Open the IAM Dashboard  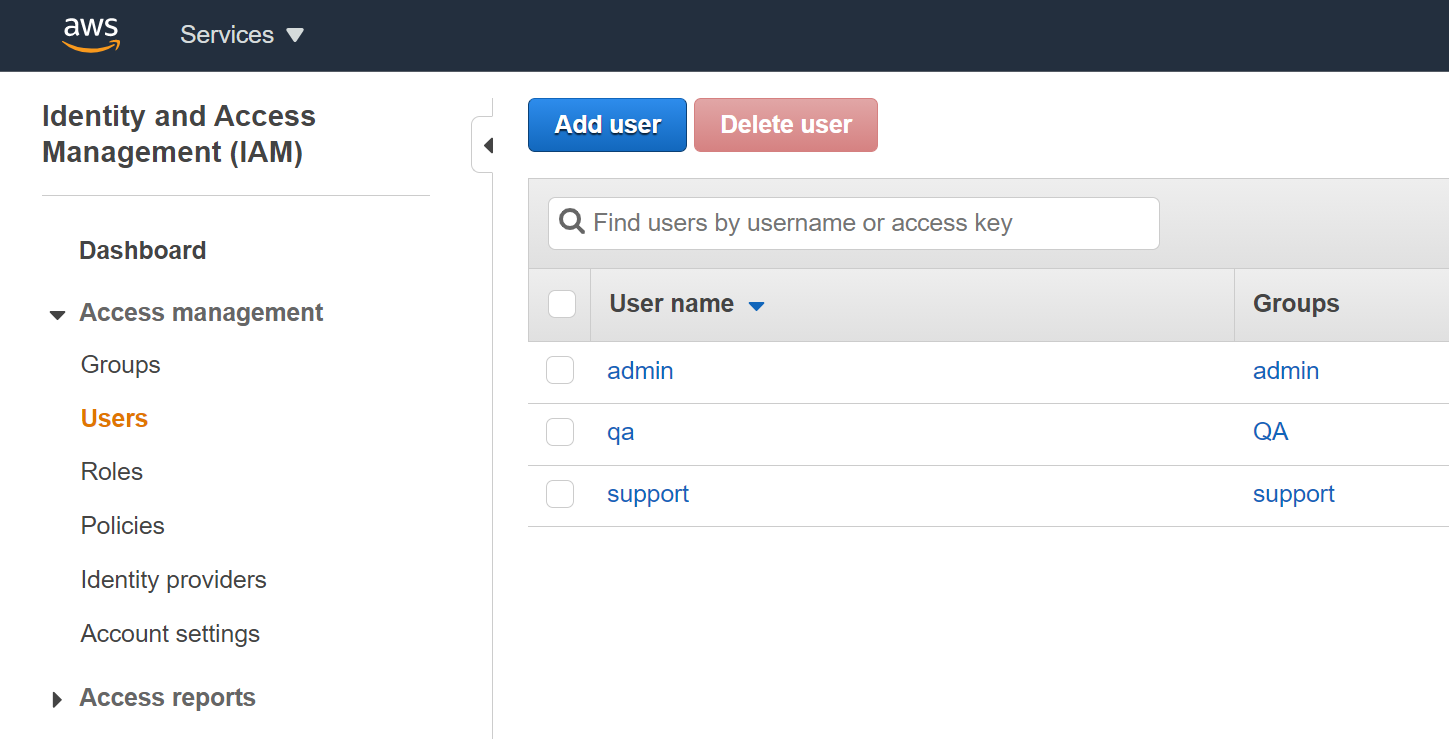(143, 251)
